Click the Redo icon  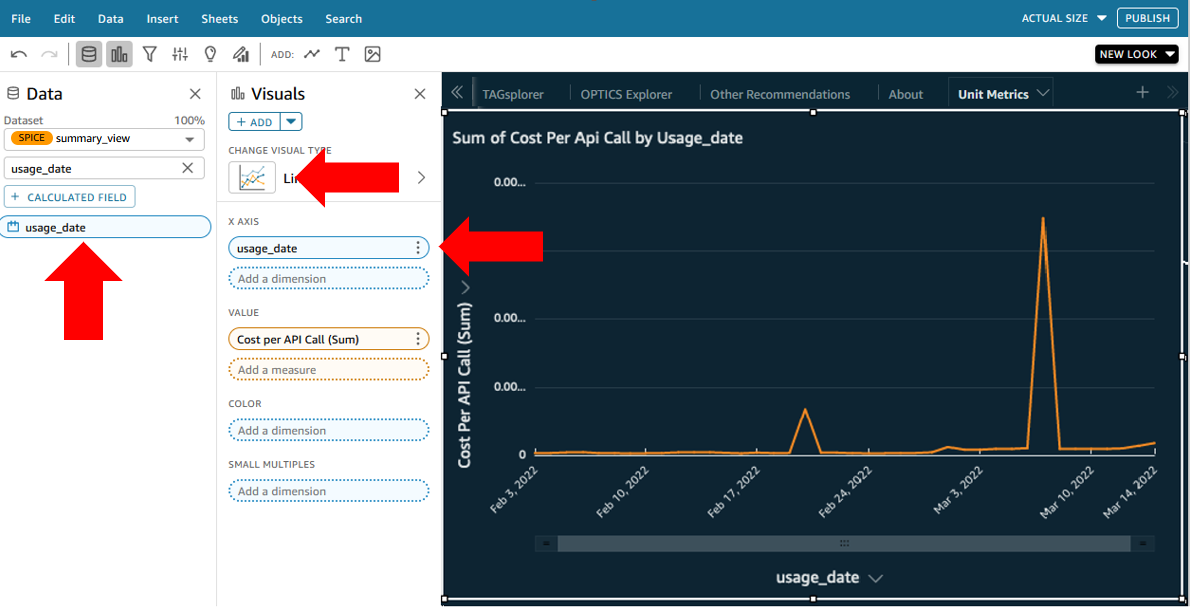click(x=47, y=54)
